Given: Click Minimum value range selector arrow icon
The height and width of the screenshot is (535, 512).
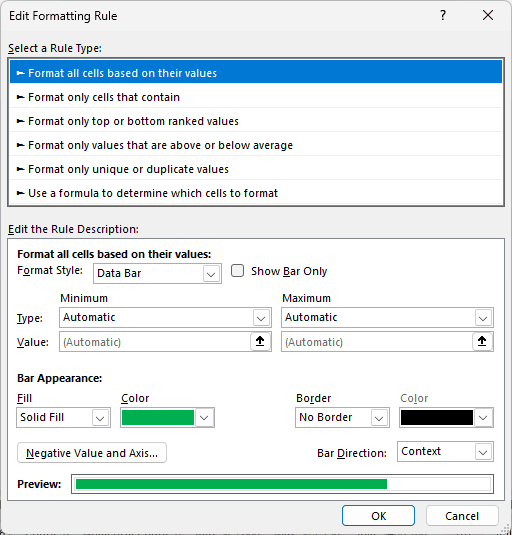Looking at the screenshot, I should coord(260,341).
